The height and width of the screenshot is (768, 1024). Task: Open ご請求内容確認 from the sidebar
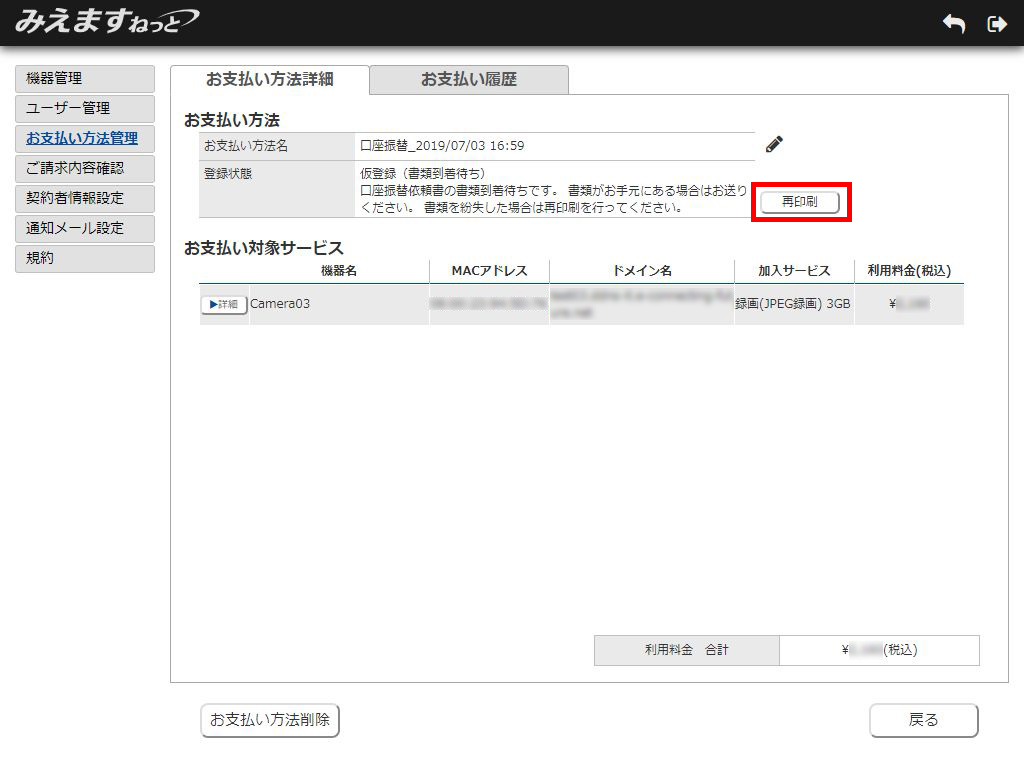pos(85,168)
